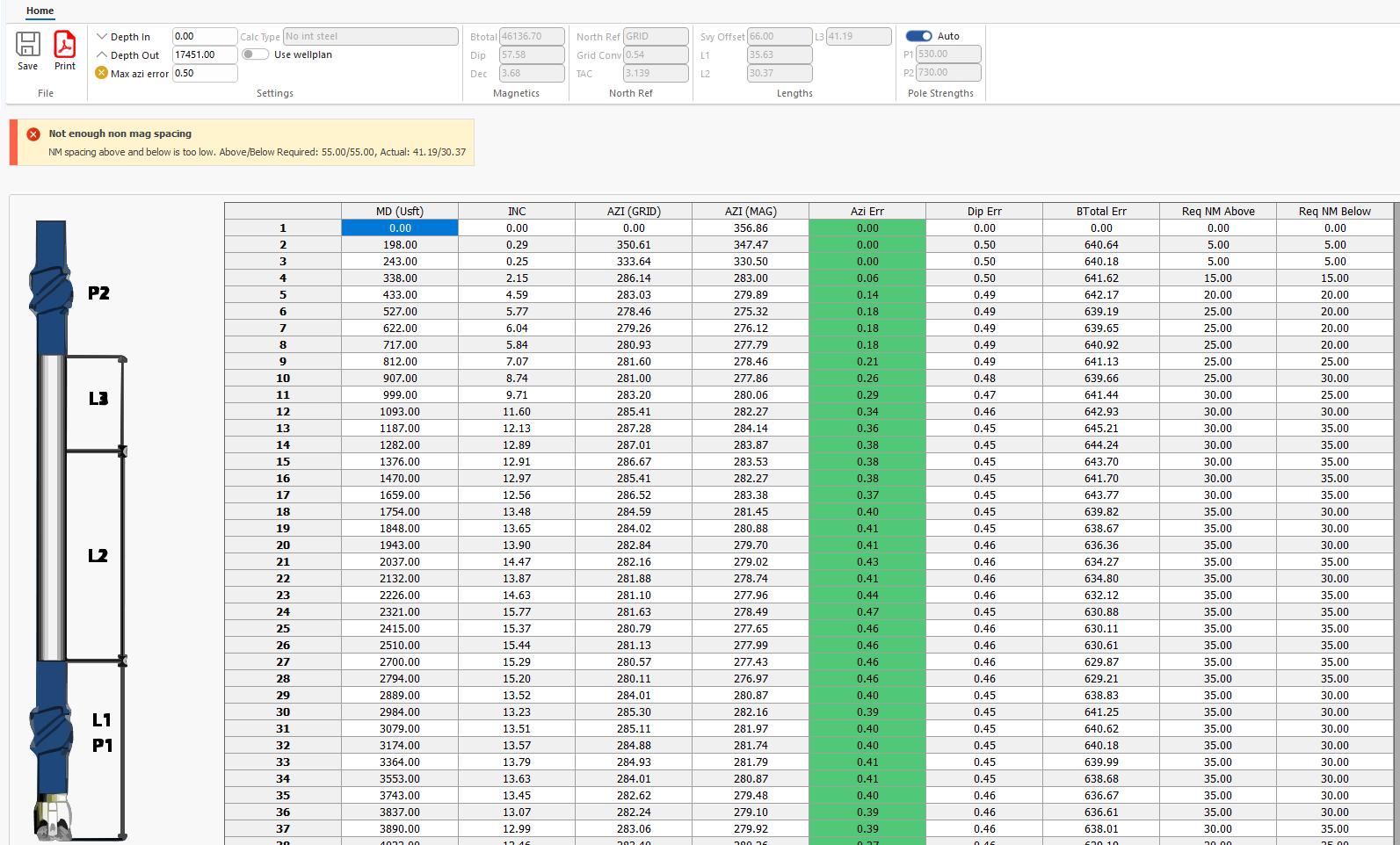Viewport: 1400px width, 845px height.
Task: Switch to the Home ribbon tab
Action: pos(40,11)
